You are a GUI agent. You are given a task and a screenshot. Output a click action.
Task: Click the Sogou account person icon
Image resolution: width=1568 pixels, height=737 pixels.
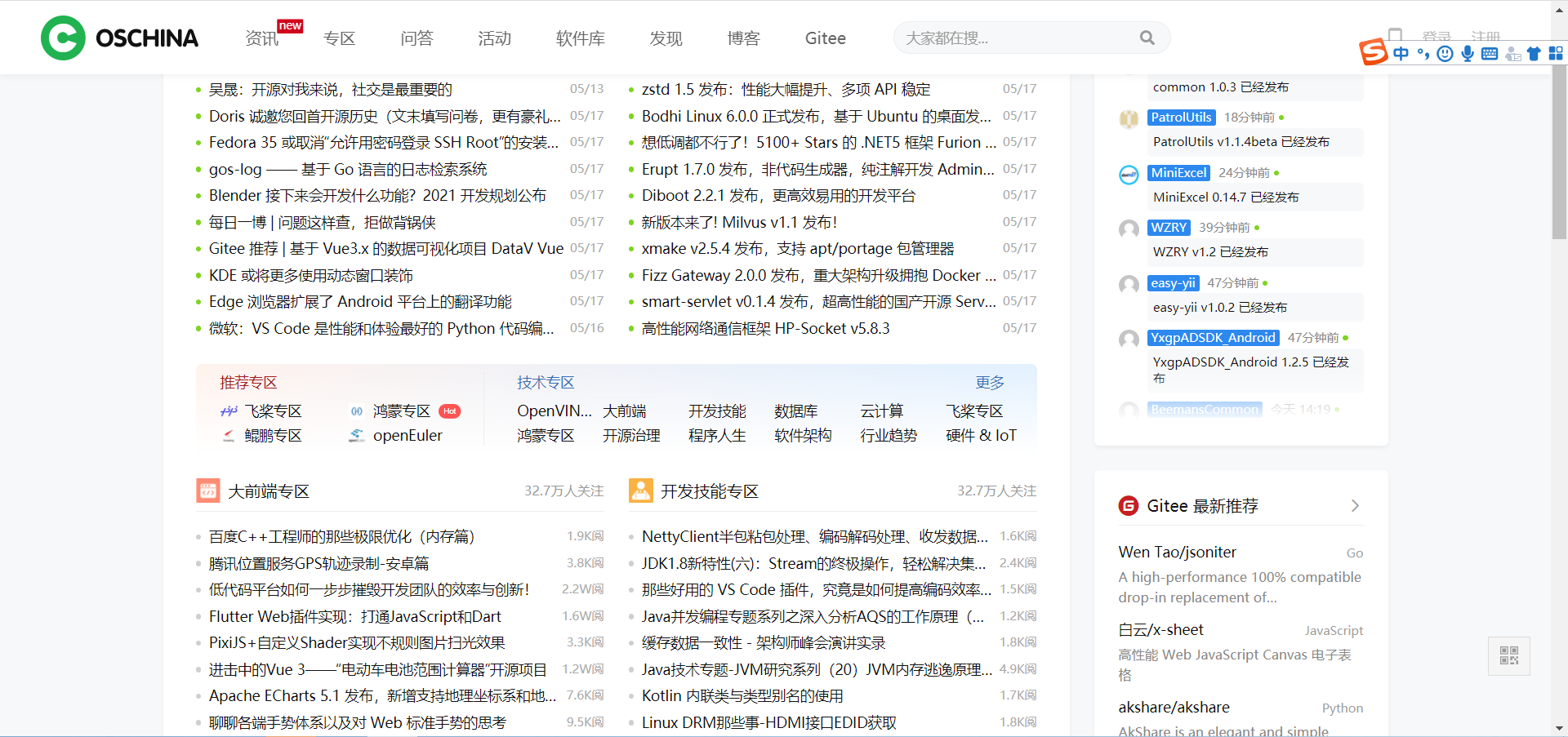coord(1512,54)
